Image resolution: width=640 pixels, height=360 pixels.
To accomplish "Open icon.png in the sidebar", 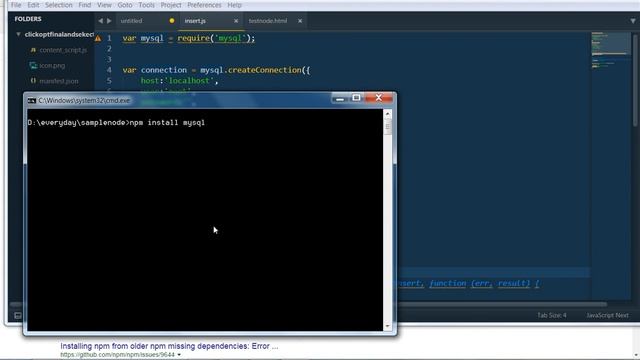I will click(x=52, y=65).
